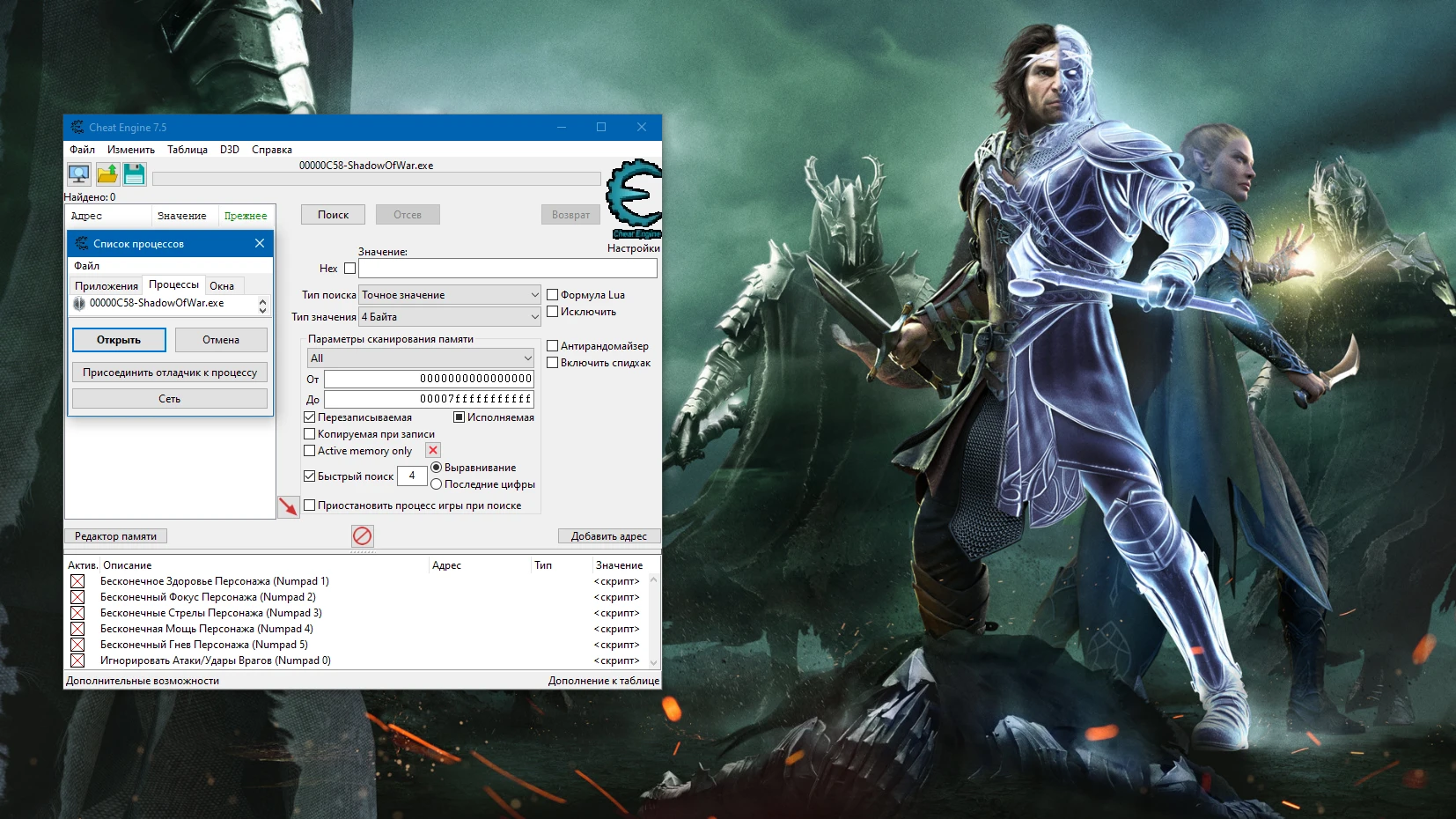Switch to the Приложения tab
This screenshot has height=819, width=1456.
[x=107, y=285]
